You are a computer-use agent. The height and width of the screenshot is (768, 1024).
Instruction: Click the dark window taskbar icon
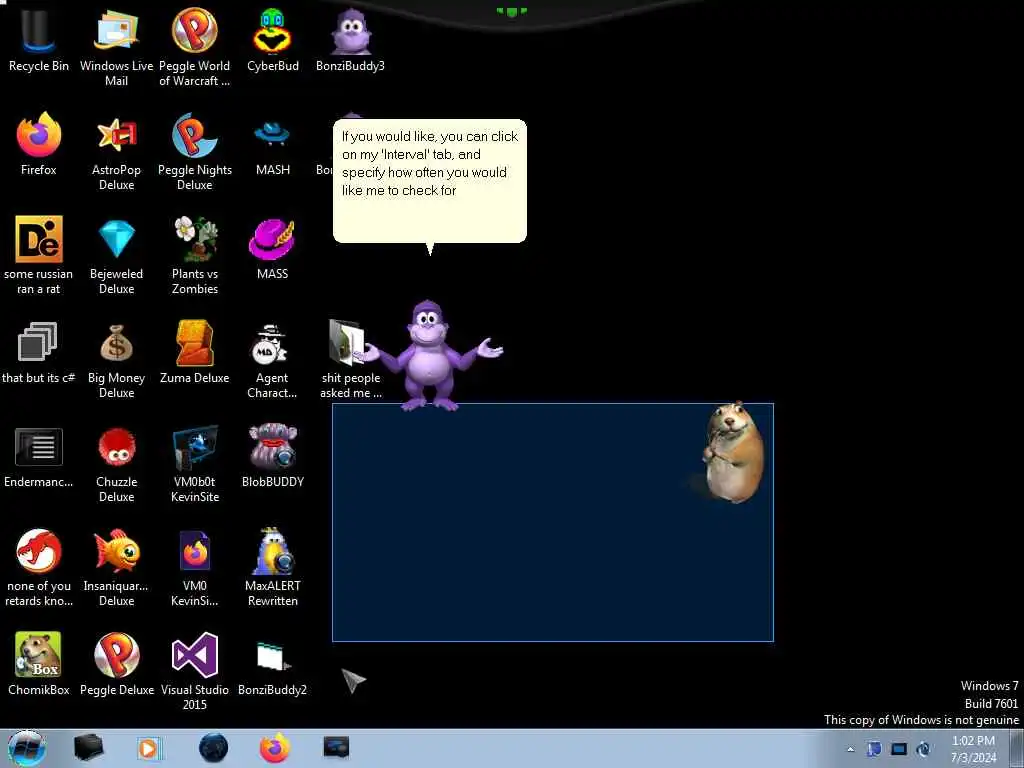[336, 747]
